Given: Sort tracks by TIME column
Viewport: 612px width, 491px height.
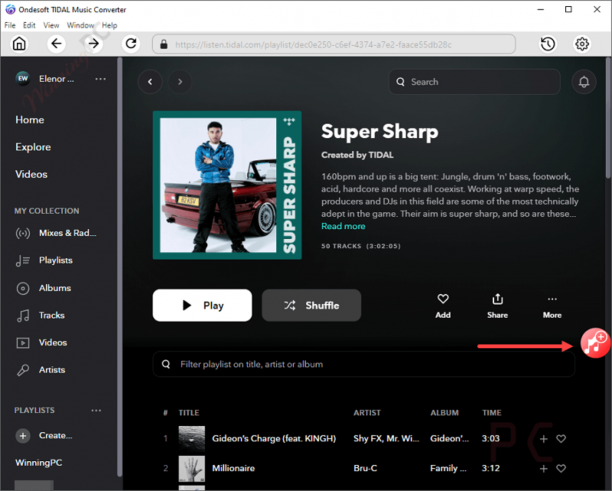Looking at the screenshot, I should [492, 413].
